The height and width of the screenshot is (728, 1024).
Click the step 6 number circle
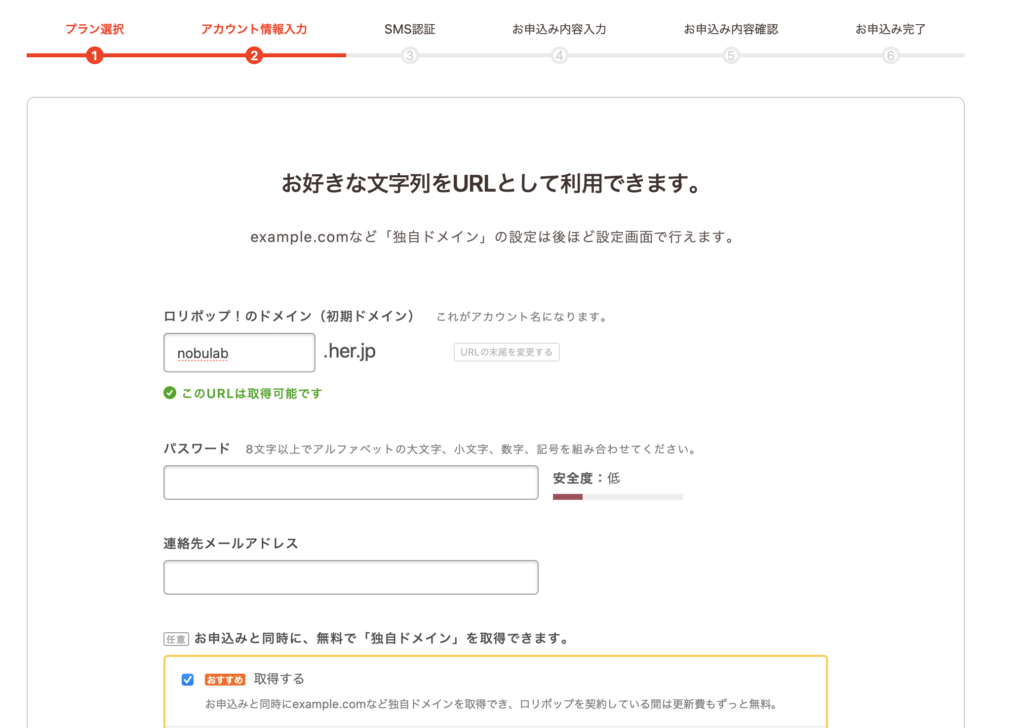point(890,56)
